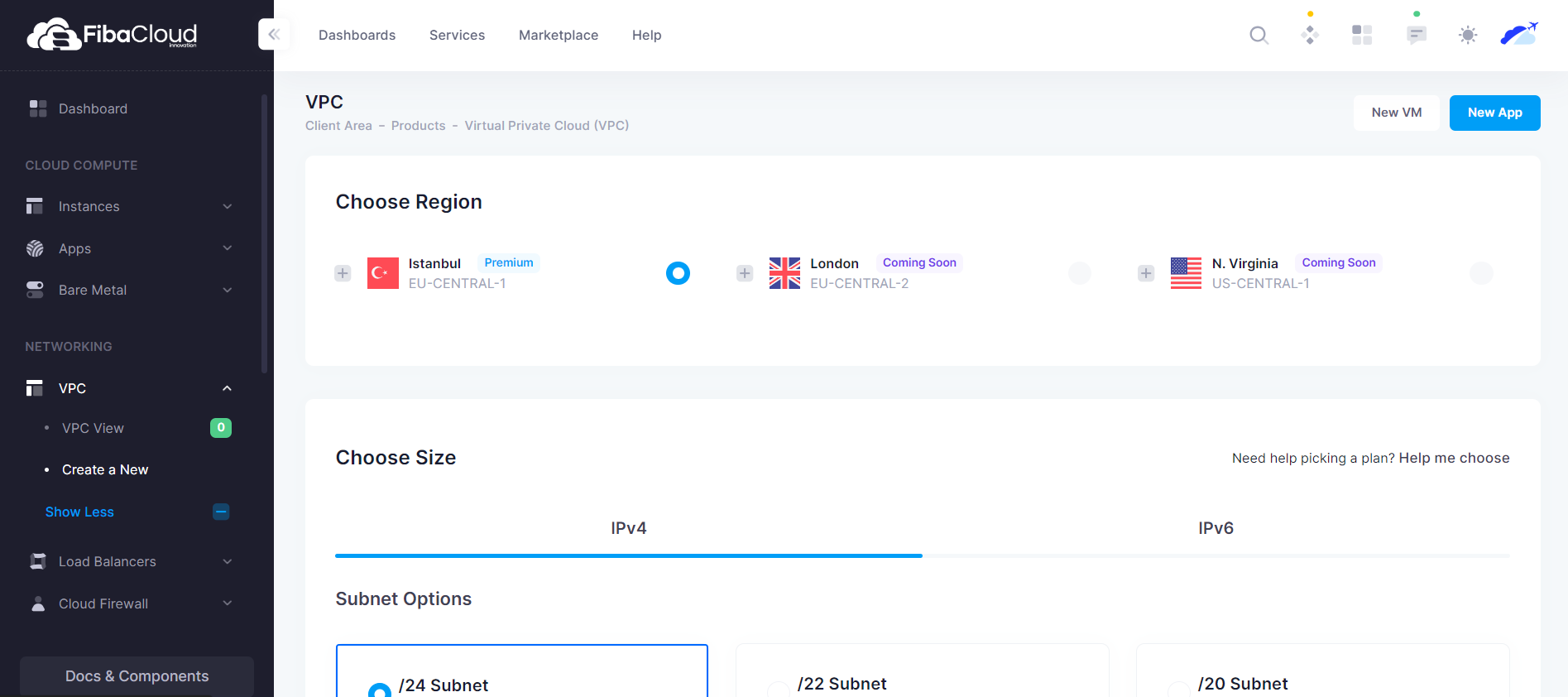Open the Marketplace menu
Screen dimensions: 1568x697
click(x=559, y=35)
